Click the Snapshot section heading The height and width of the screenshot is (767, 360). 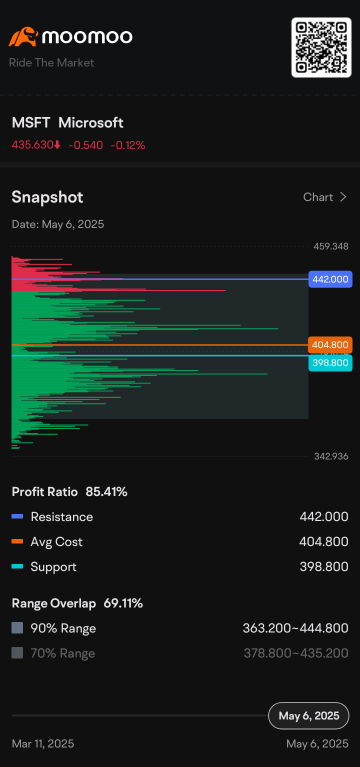pos(47,197)
